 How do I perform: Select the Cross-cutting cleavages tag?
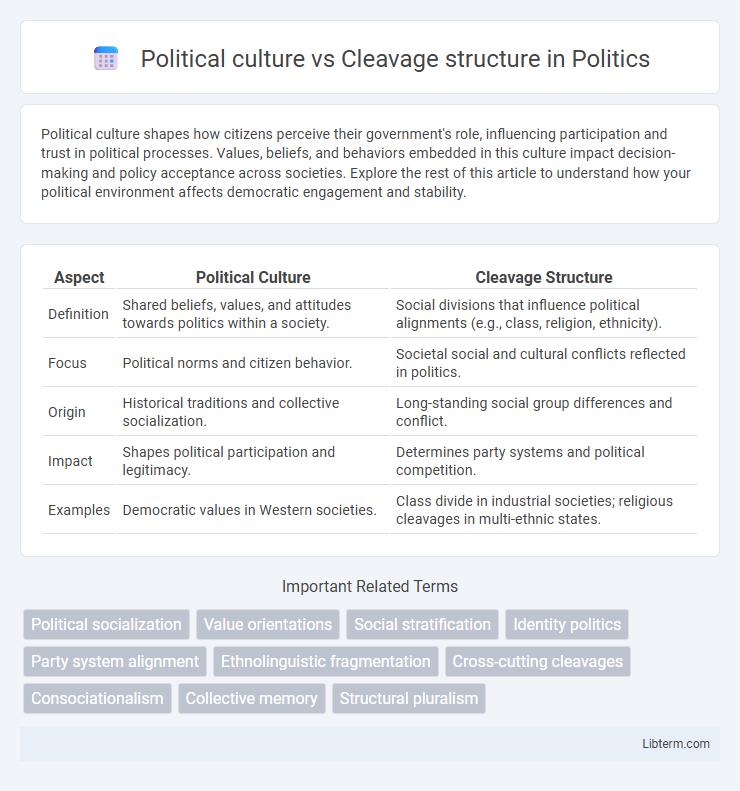coord(538,661)
